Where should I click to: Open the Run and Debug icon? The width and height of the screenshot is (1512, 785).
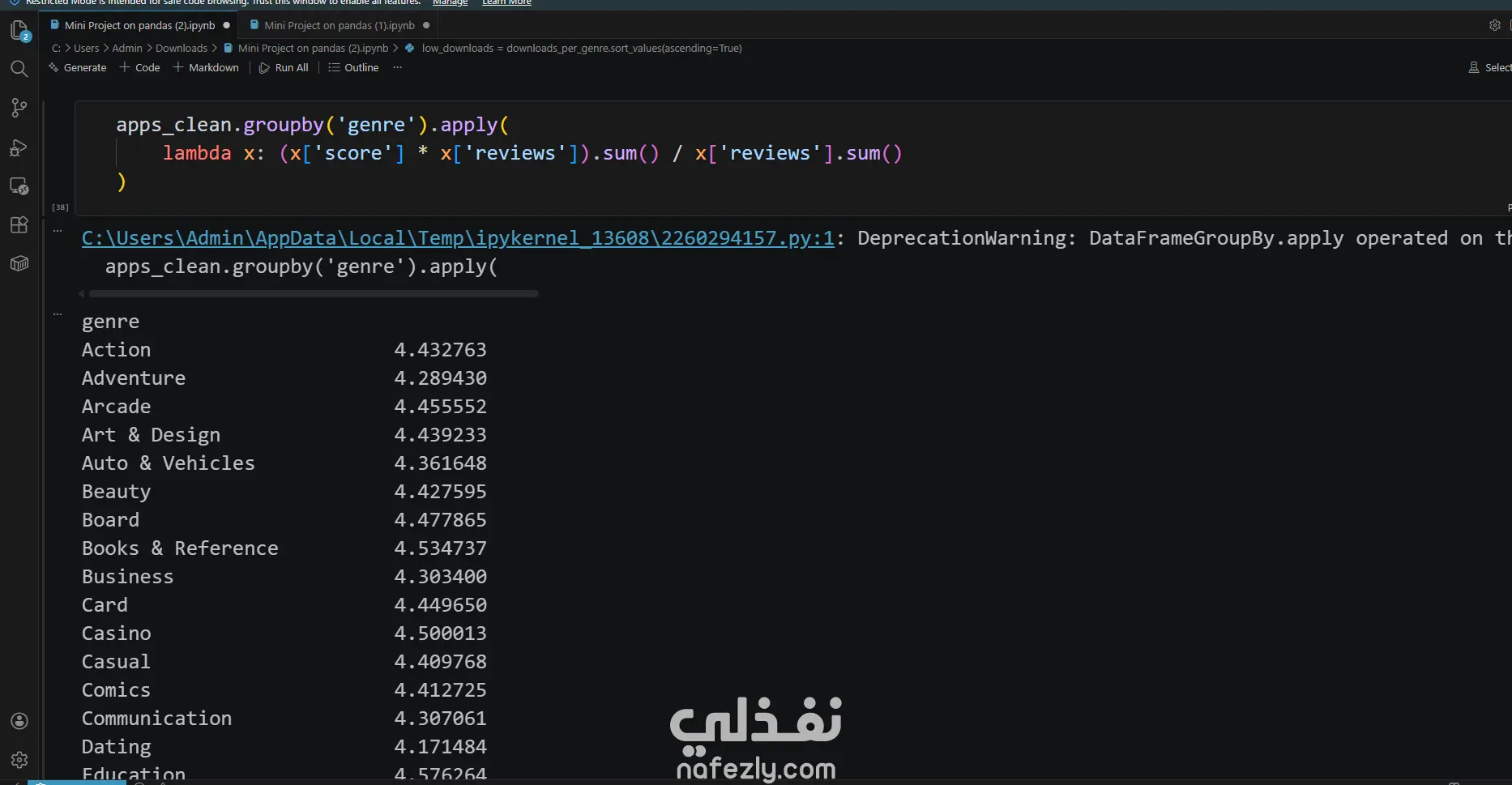[19, 147]
